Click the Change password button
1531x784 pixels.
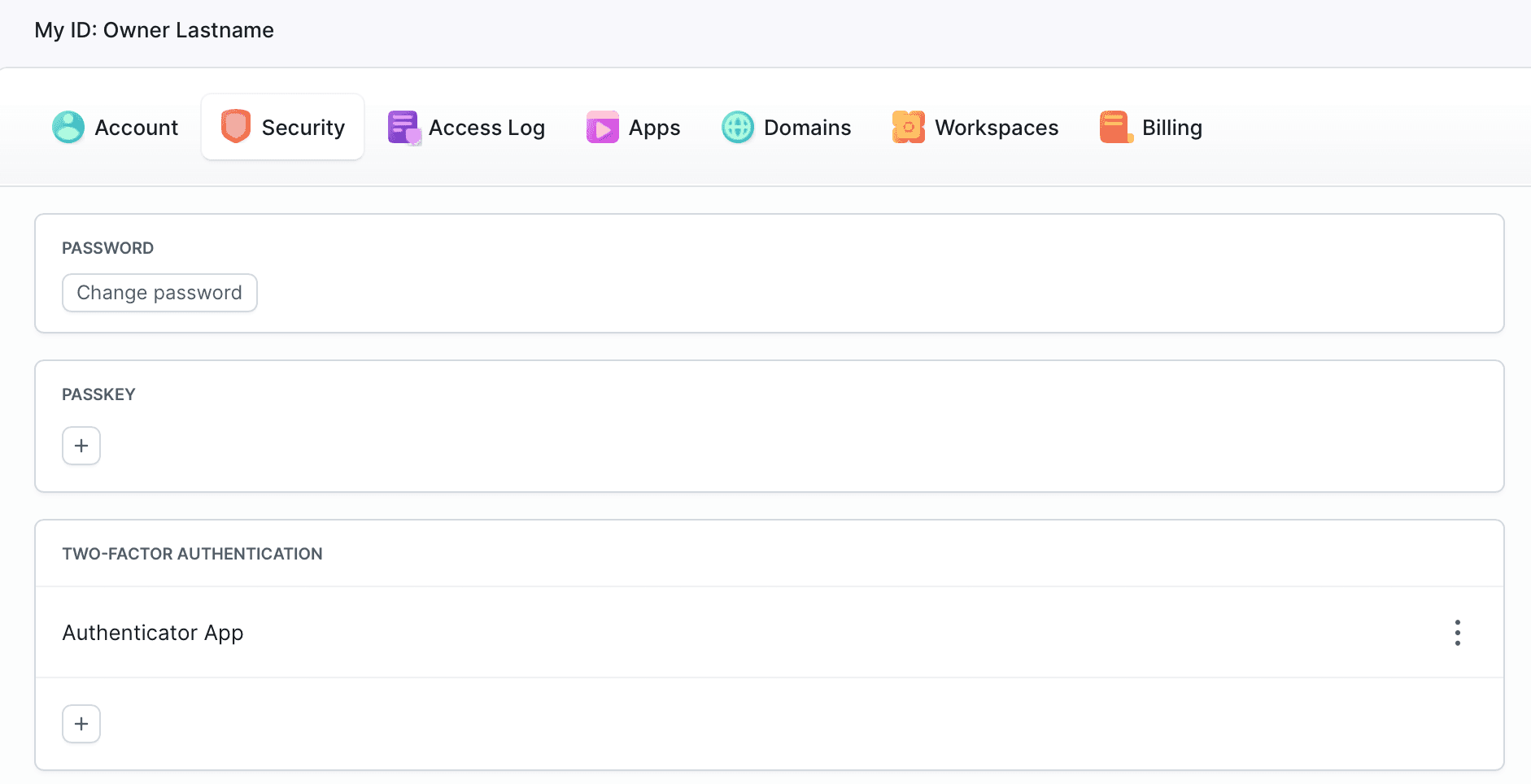point(159,292)
